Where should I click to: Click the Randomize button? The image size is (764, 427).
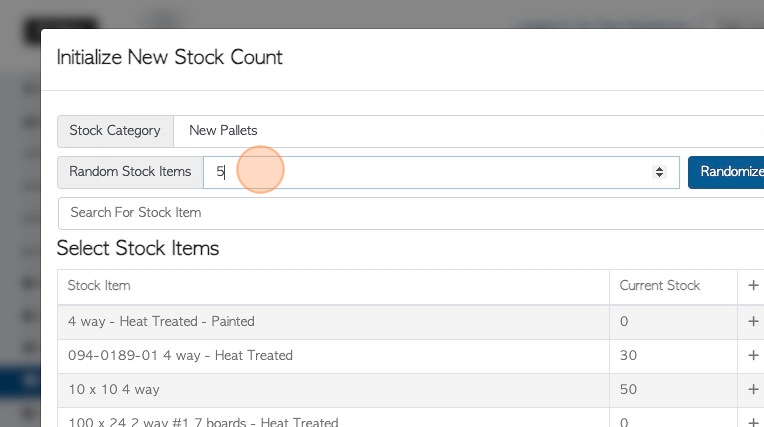tap(726, 172)
